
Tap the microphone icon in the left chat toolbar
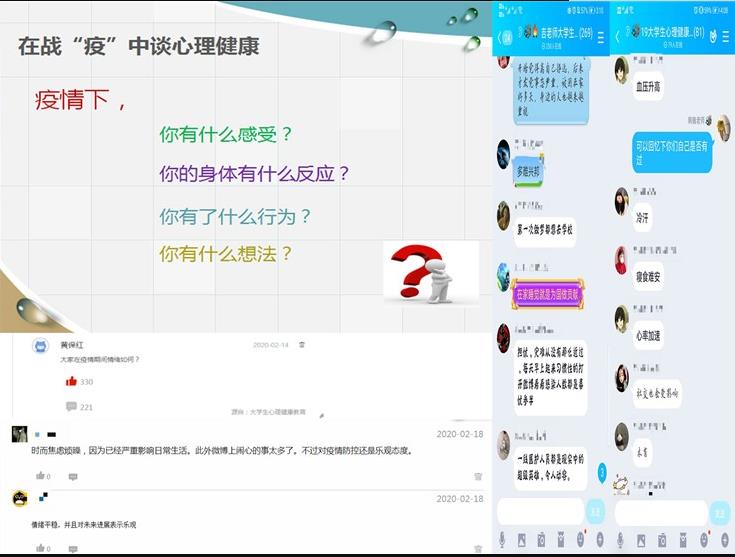coord(502,540)
